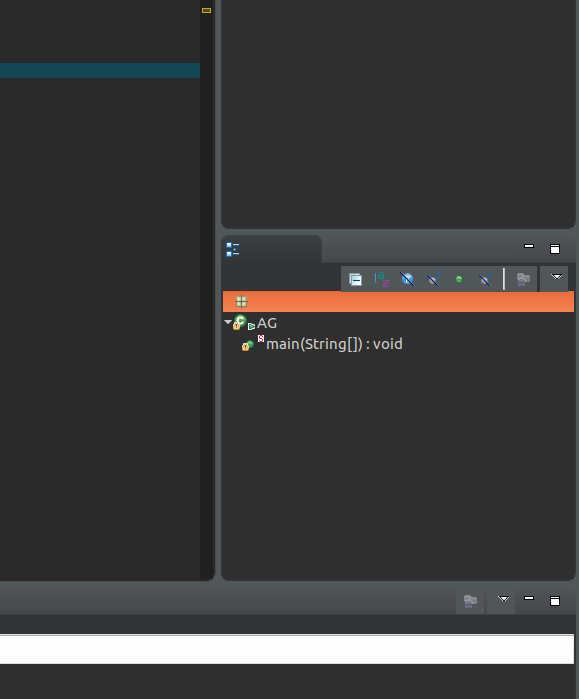Open Outline View Menu dropdown arrow

click(x=556, y=277)
